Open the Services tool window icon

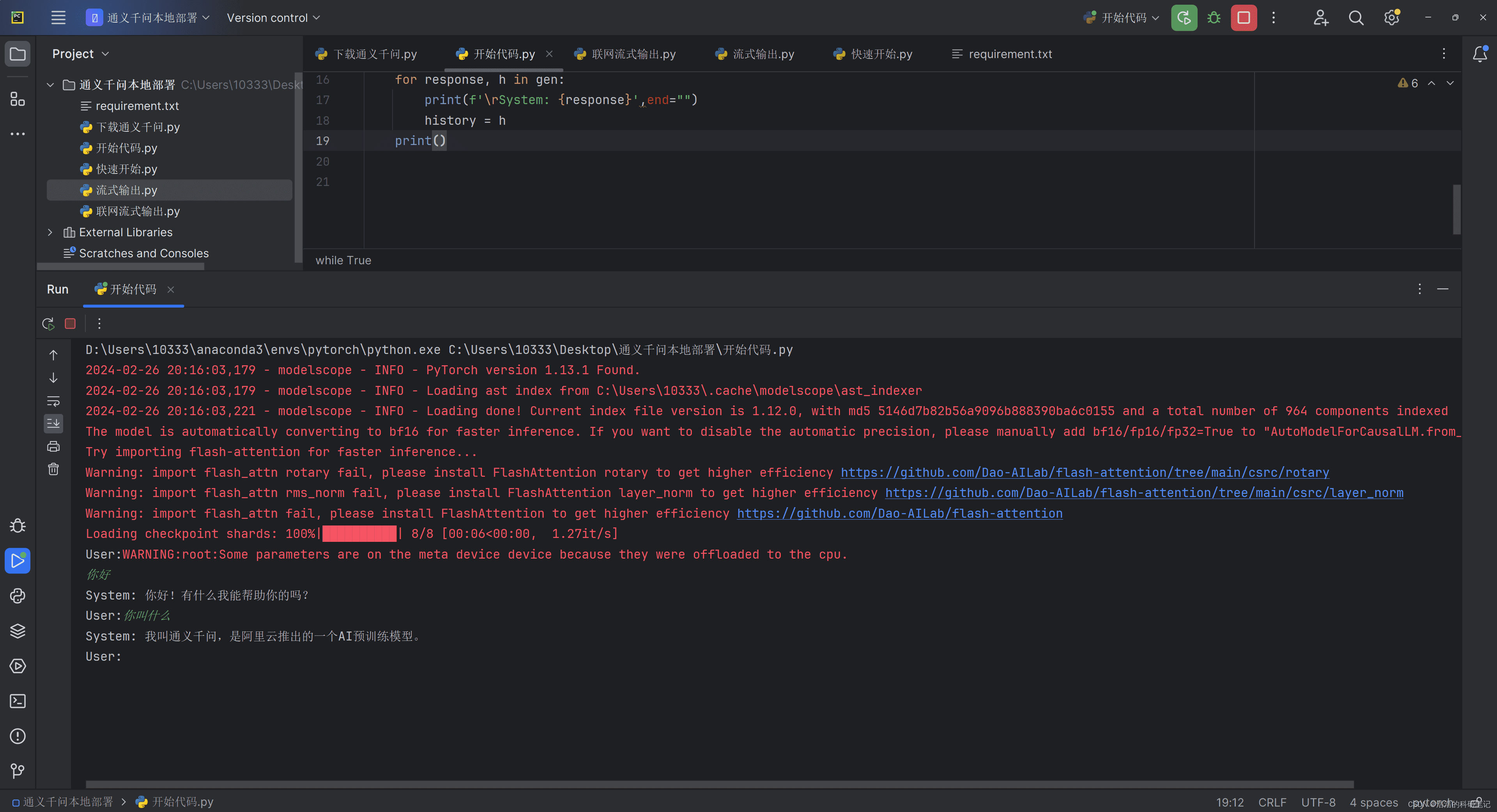[x=18, y=666]
